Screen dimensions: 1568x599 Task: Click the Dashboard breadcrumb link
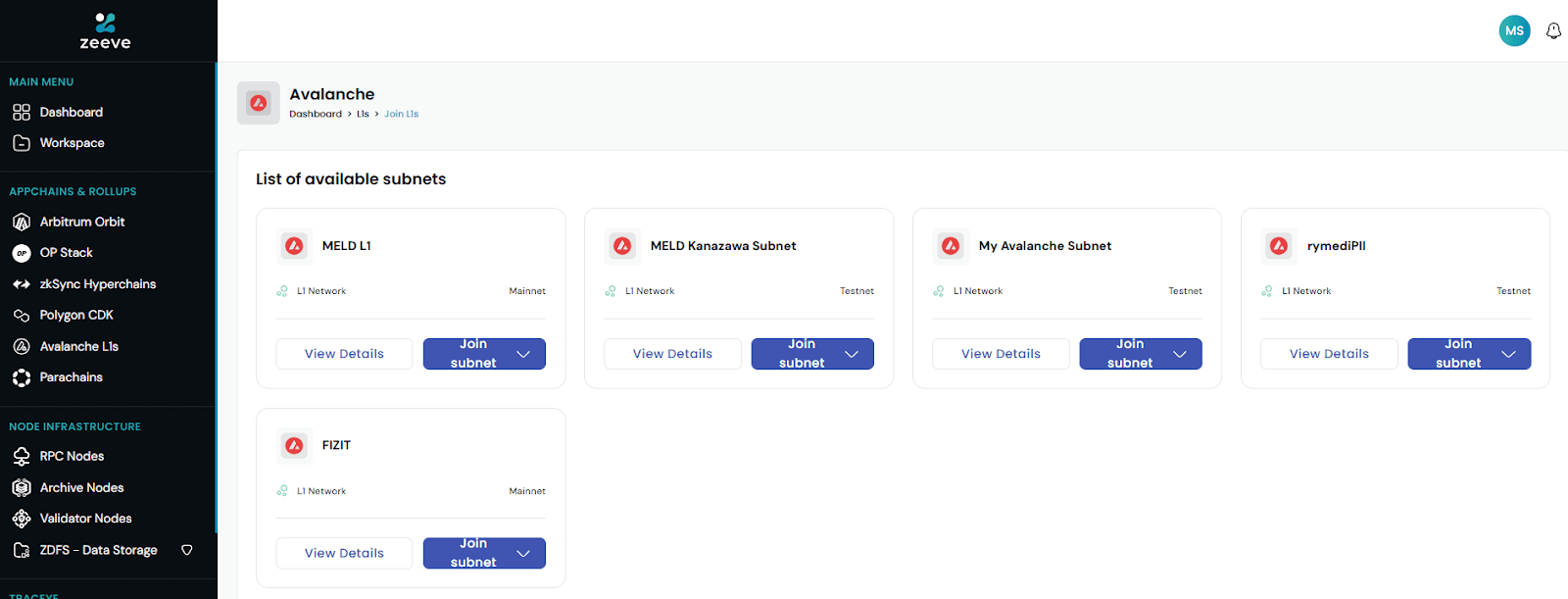click(316, 114)
